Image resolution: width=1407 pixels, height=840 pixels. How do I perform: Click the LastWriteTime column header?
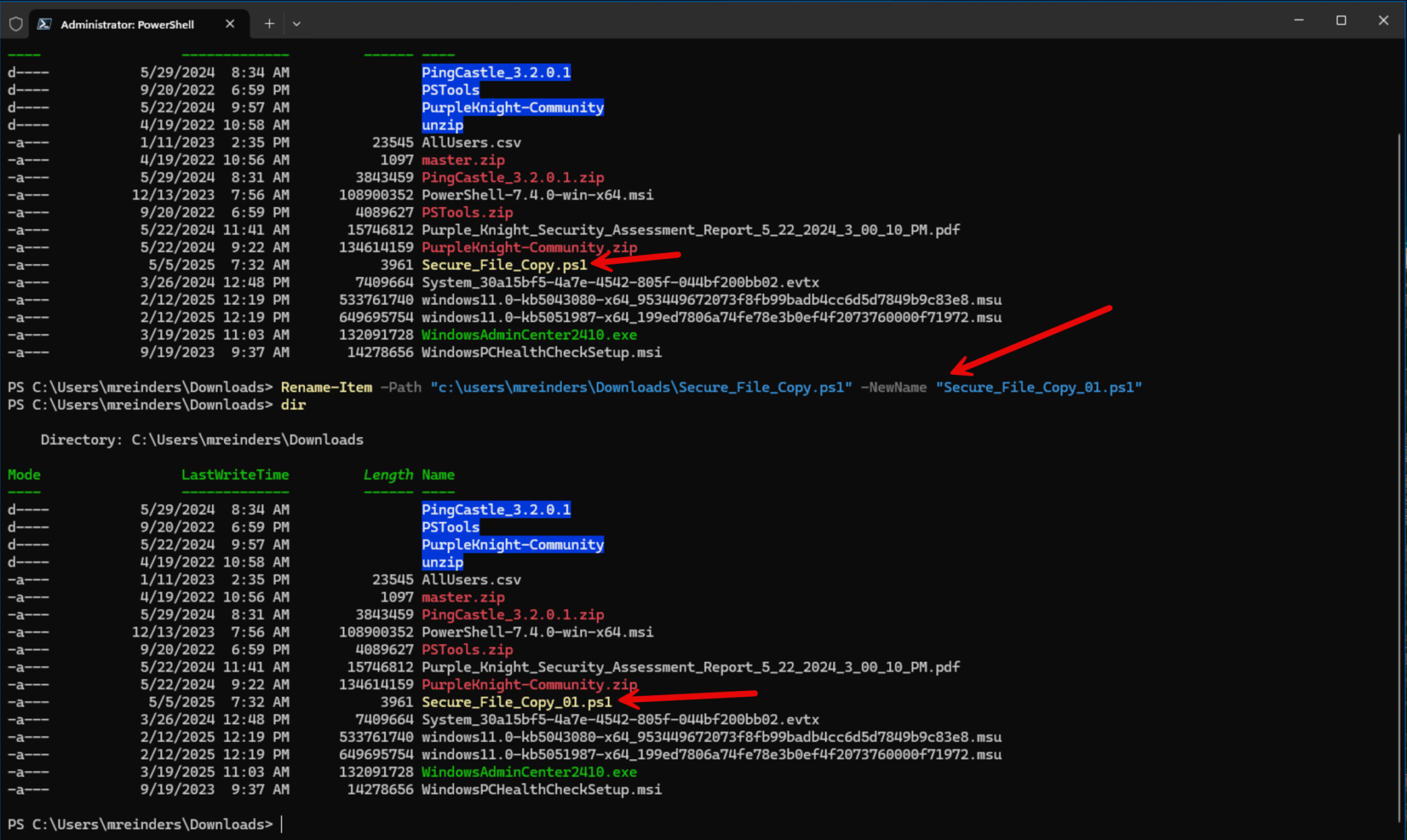[235, 474]
